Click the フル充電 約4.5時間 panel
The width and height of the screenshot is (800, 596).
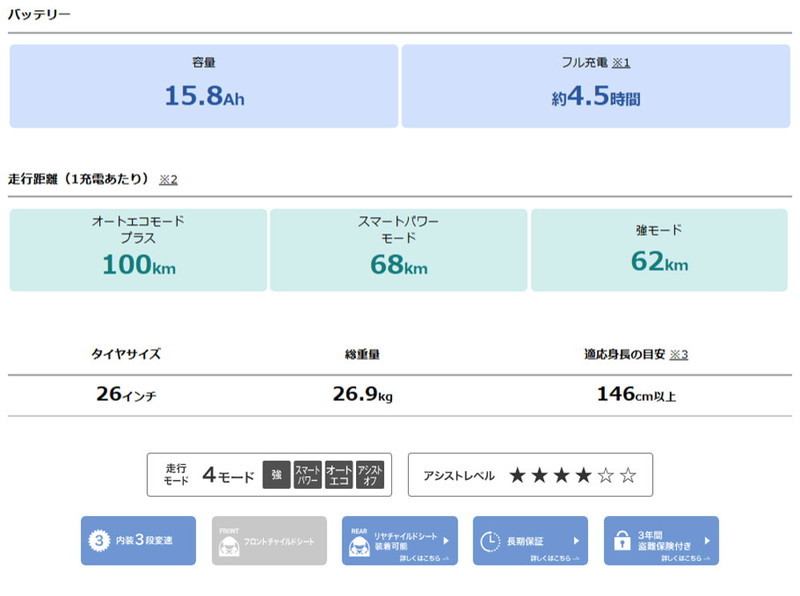pos(596,86)
